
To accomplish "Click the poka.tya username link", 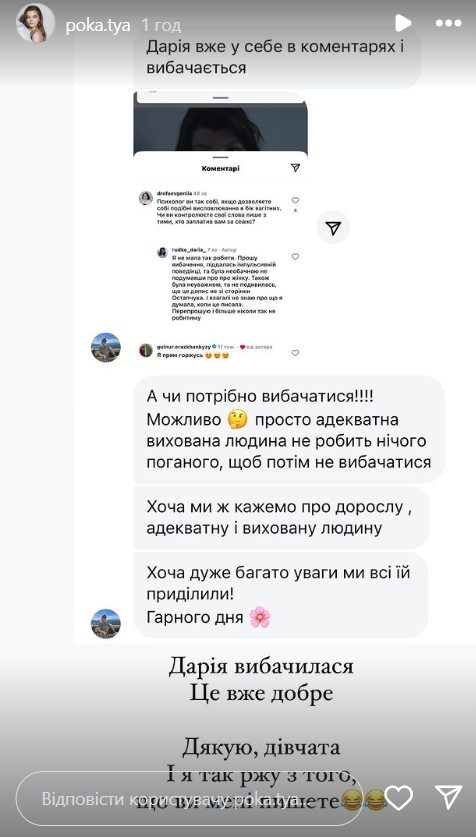I will (98, 25).
